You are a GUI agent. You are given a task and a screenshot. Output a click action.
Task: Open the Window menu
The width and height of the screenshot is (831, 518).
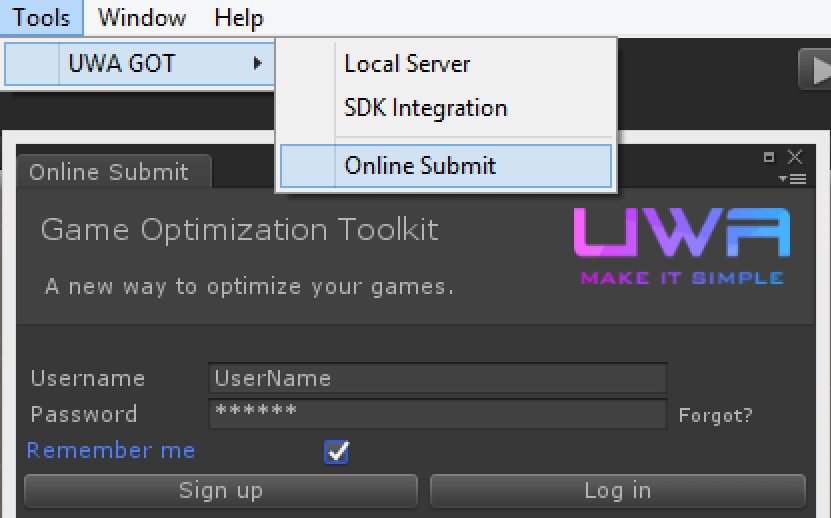click(142, 18)
